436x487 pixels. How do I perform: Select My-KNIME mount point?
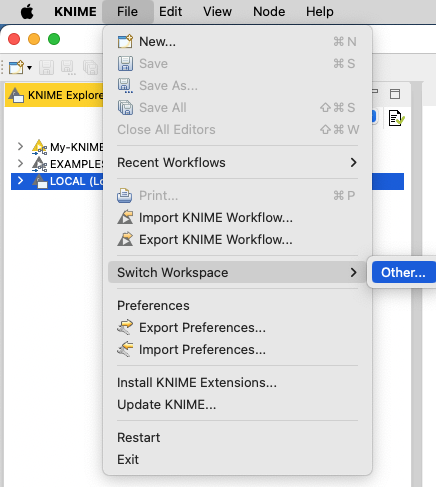pos(76,147)
